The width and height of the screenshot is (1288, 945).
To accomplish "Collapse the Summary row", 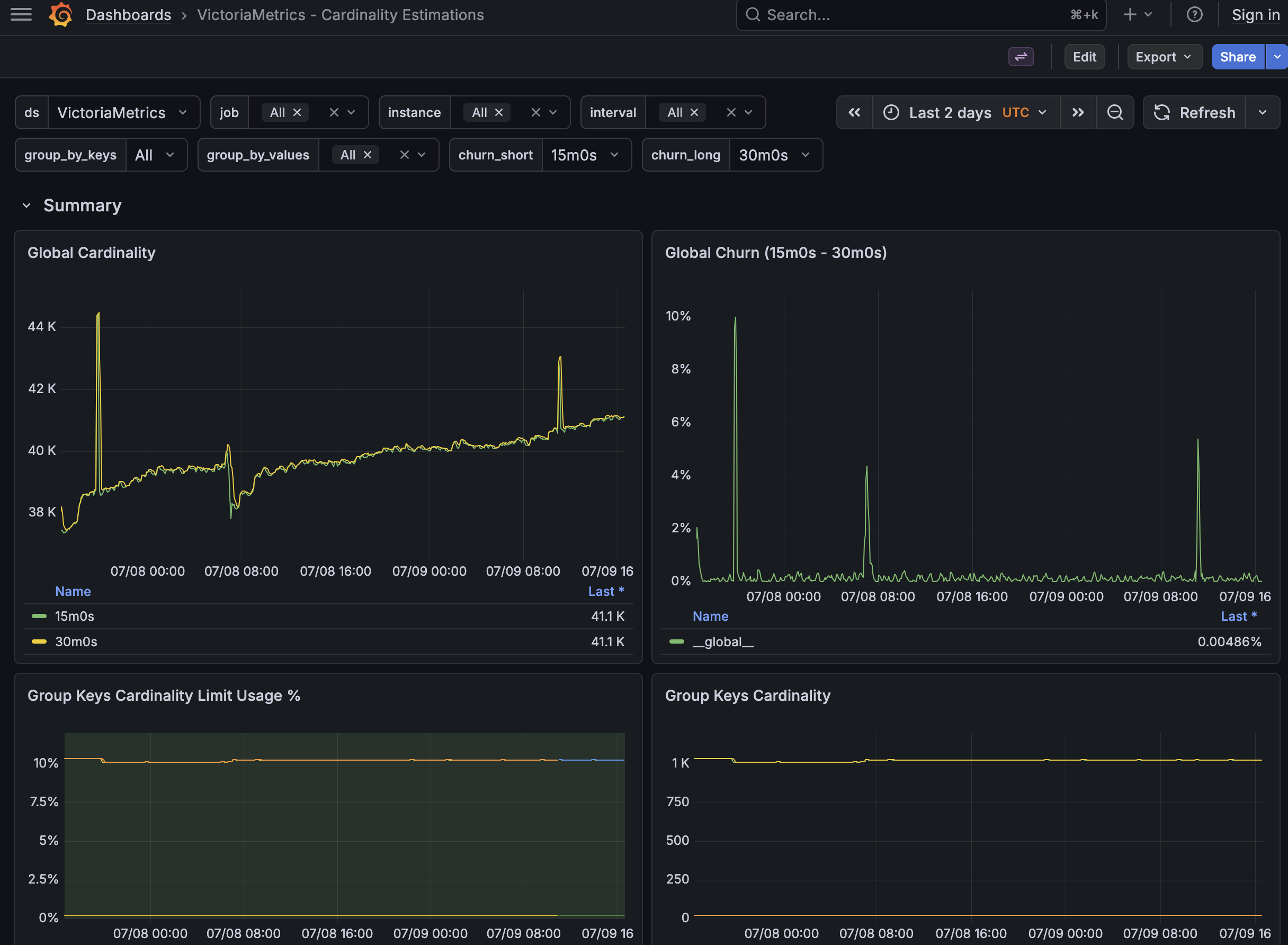I will [26, 206].
